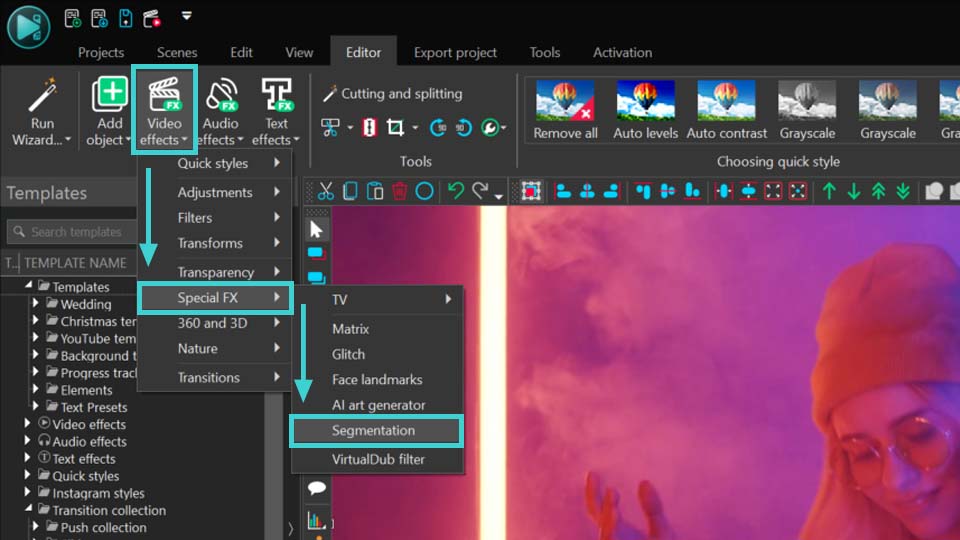Open the Run Wizard dropdown arrow
The image size is (960, 540).
(x=68, y=140)
